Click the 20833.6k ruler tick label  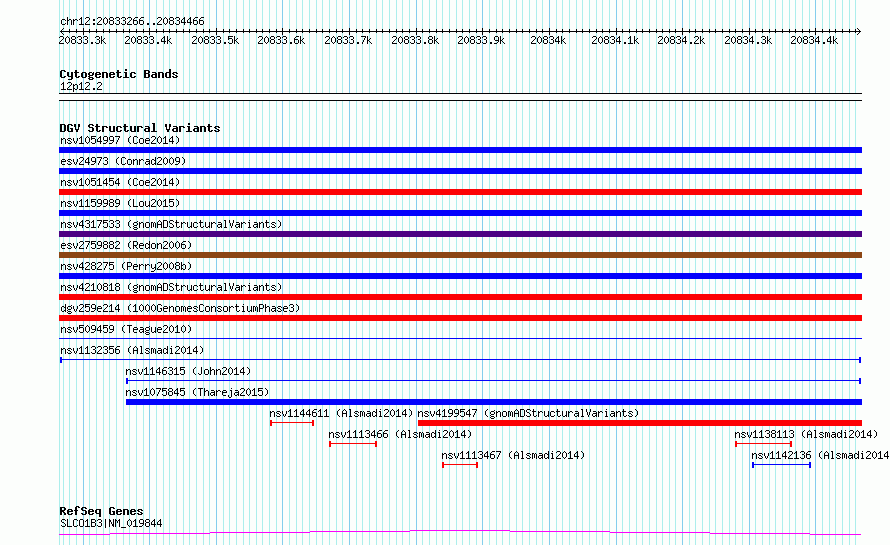click(282, 40)
